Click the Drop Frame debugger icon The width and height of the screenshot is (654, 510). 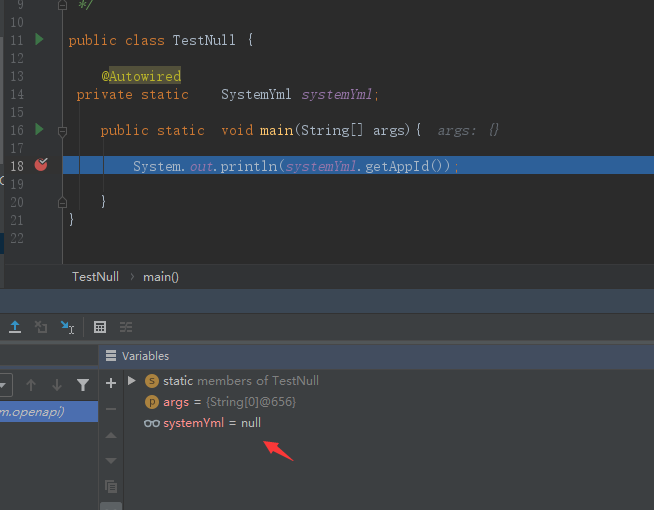pos(41,327)
